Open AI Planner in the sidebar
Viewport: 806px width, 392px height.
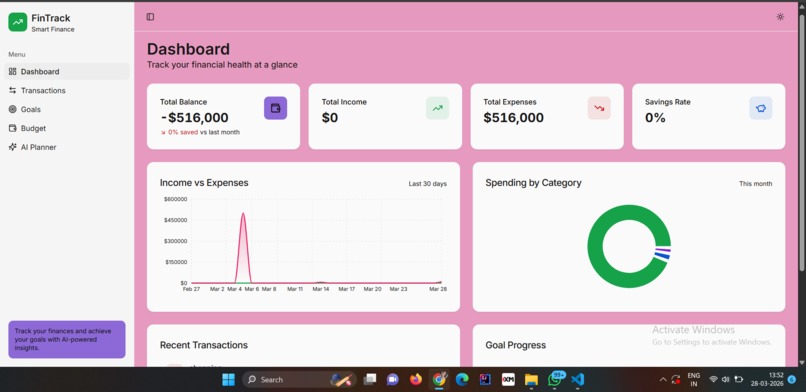click(x=67, y=147)
